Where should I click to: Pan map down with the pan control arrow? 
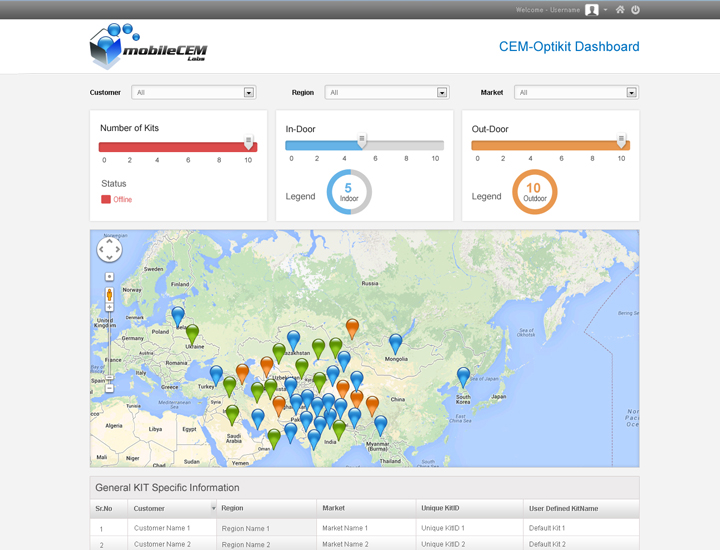coord(109,258)
